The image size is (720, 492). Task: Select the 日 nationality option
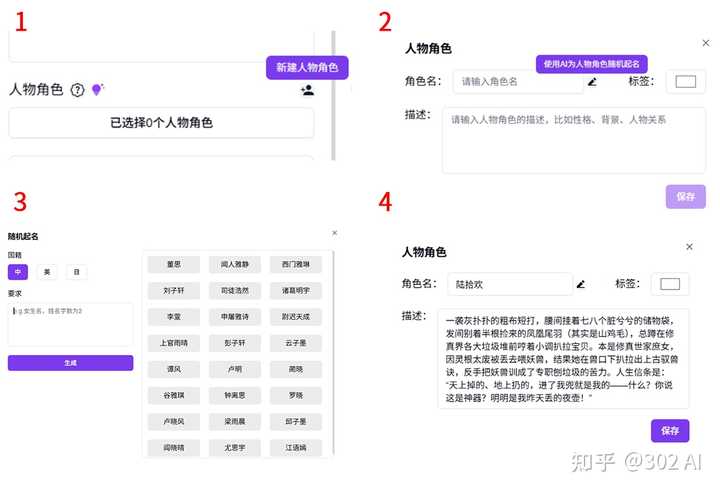[76, 272]
